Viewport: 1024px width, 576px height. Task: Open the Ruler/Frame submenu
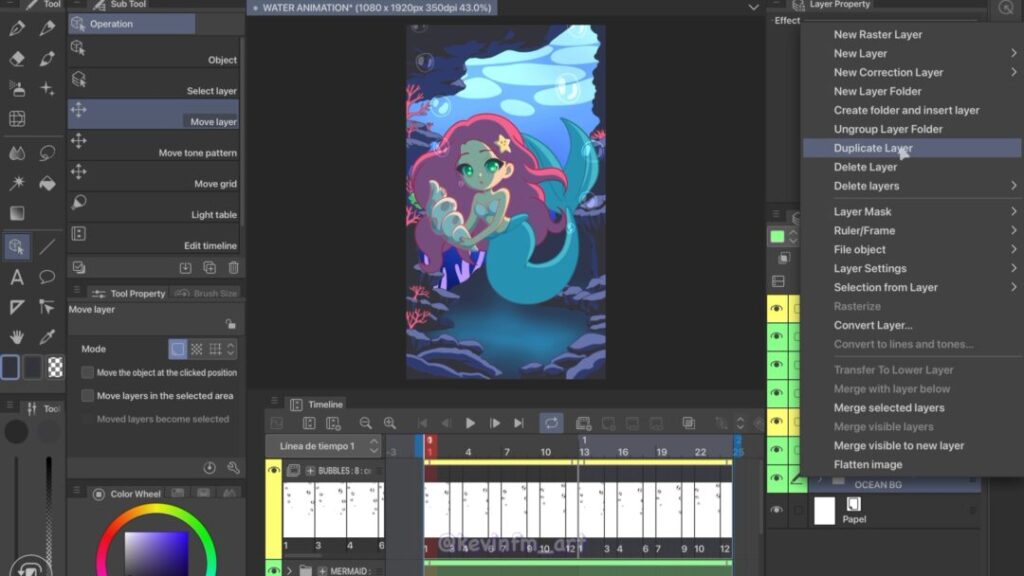click(x=912, y=231)
